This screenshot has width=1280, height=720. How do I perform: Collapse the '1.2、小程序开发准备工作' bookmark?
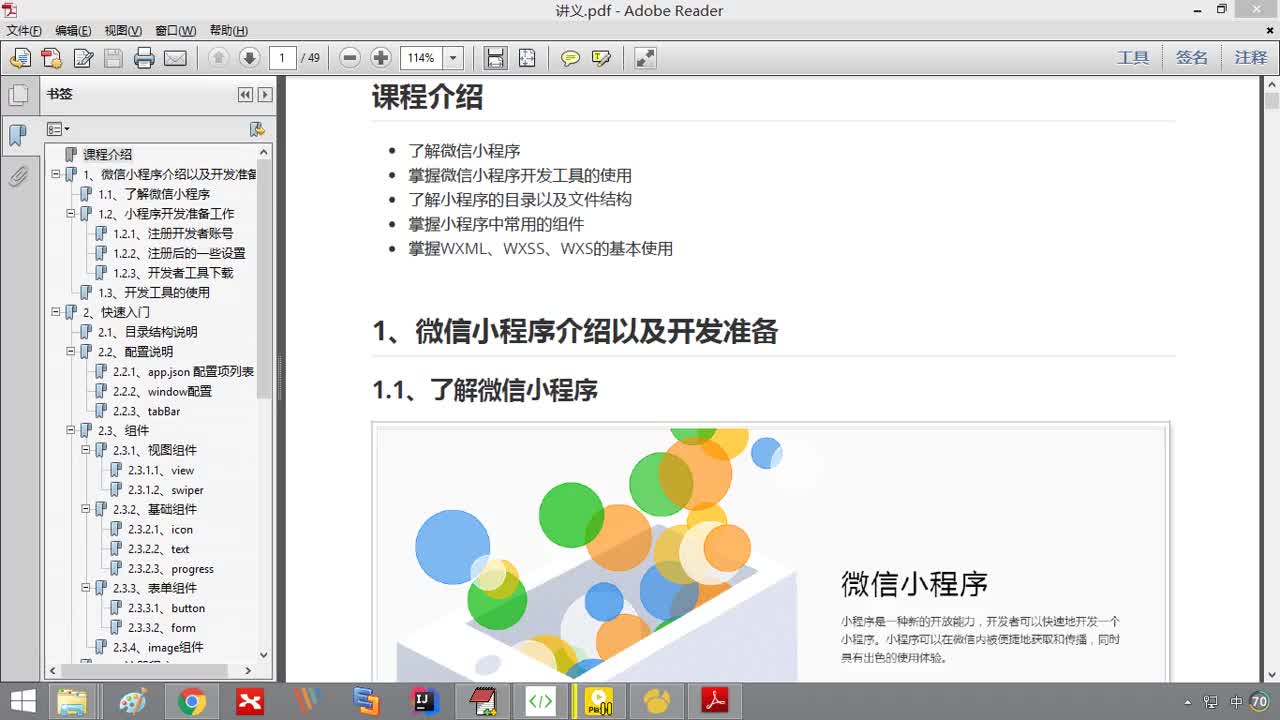(71, 214)
